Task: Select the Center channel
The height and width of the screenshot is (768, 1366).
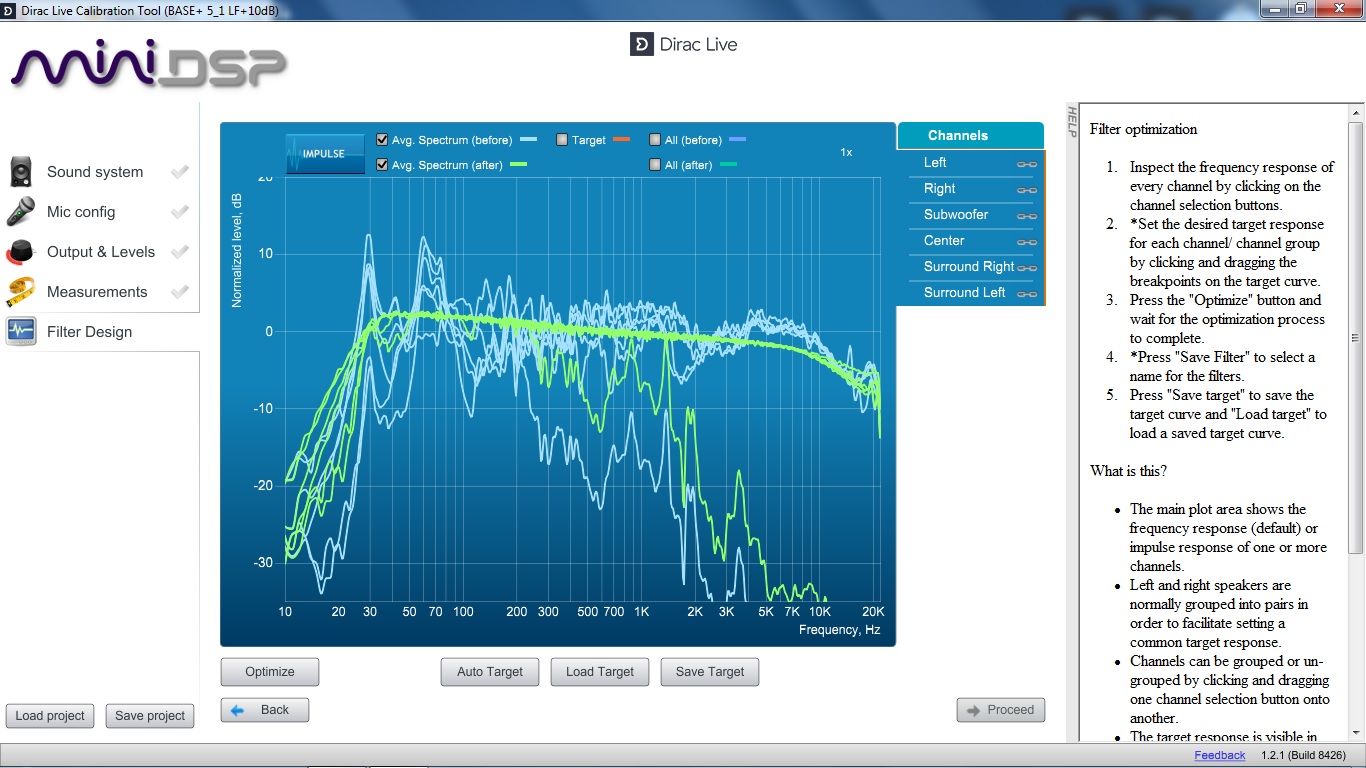Action: (x=944, y=241)
